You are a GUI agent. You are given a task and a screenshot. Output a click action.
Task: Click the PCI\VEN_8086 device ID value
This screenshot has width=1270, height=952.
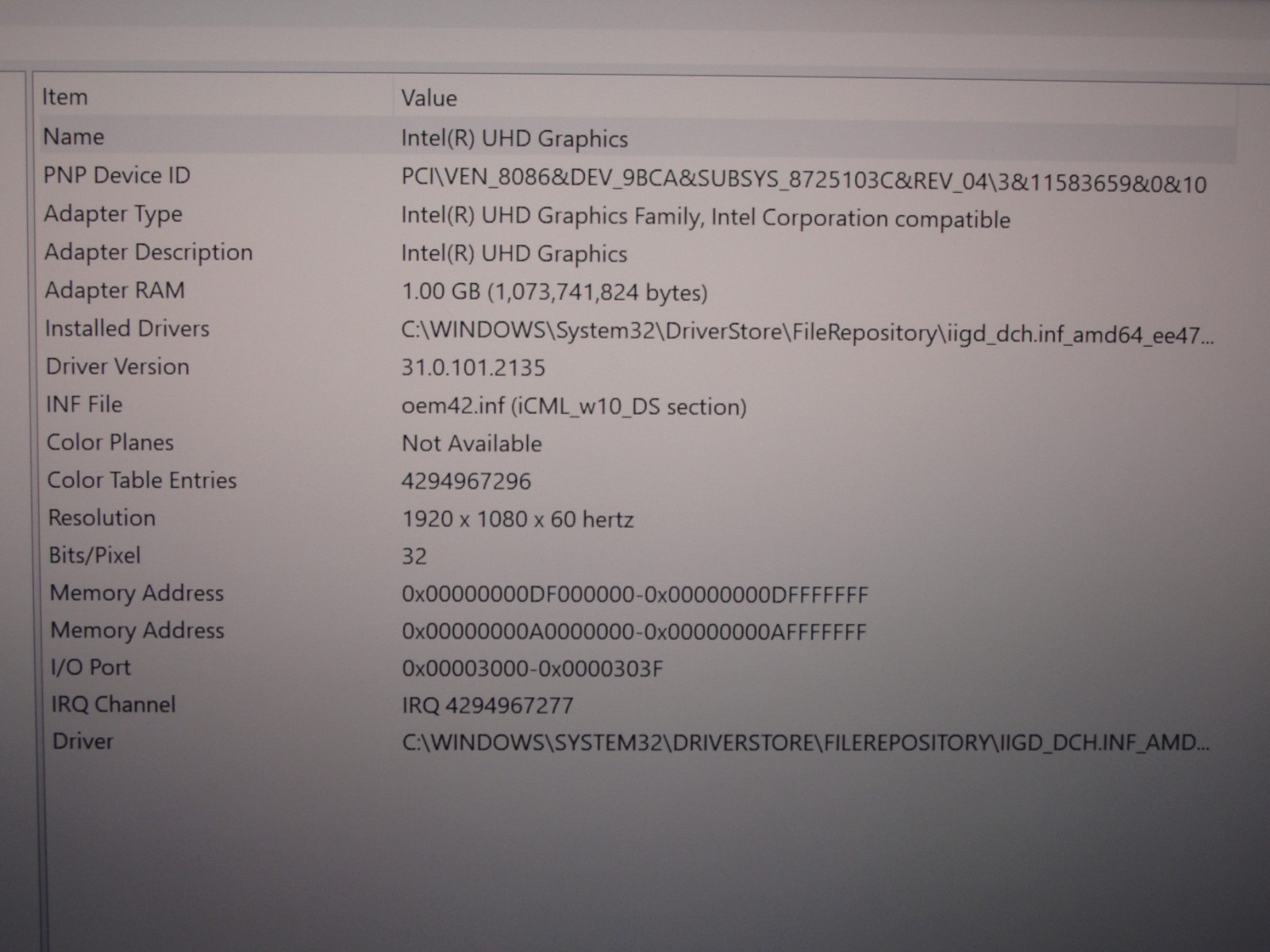[803, 182]
